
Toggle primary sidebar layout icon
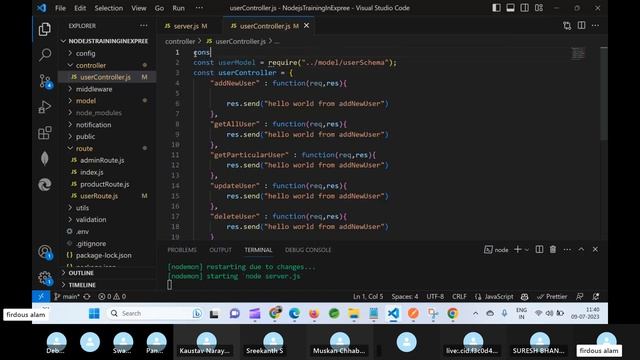(496, 8)
